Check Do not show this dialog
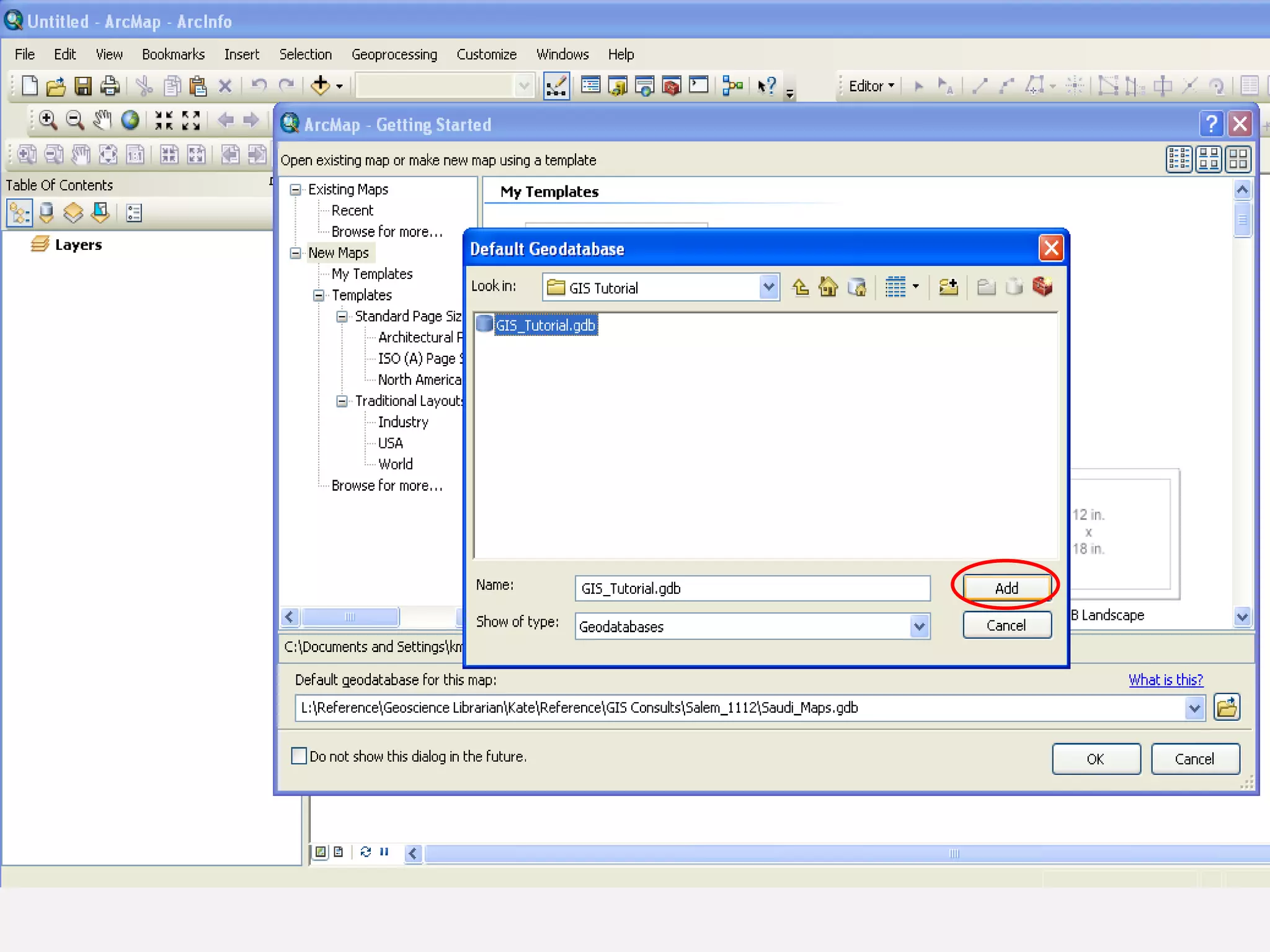This screenshot has height=952, width=1270. click(x=299, y=756)
